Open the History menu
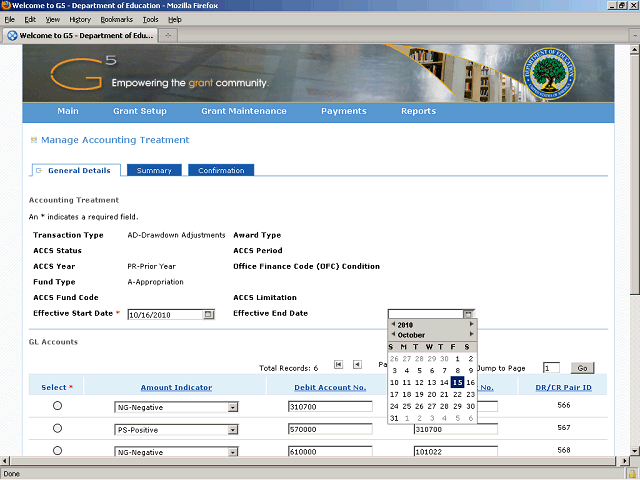Image resolution: width=640 pixels, height=480 pixels. (x=80, y=20)
